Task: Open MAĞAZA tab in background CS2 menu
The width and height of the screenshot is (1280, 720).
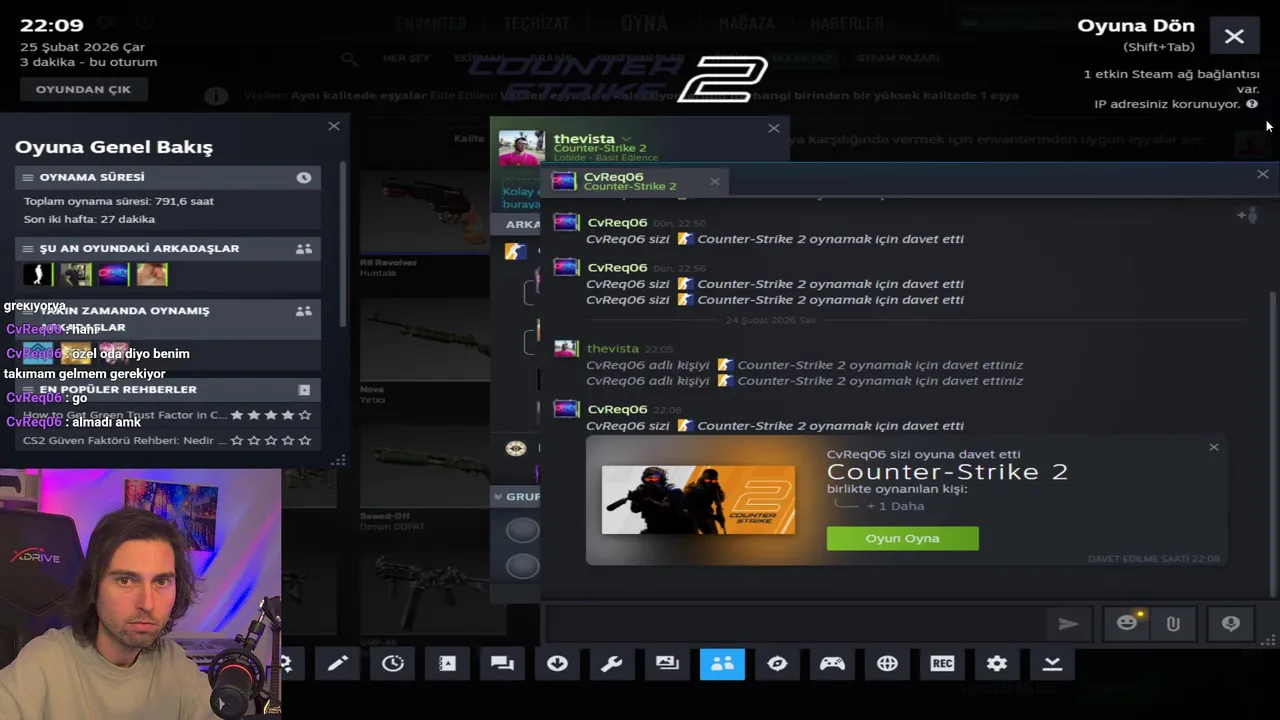Action: pos(746,23)
